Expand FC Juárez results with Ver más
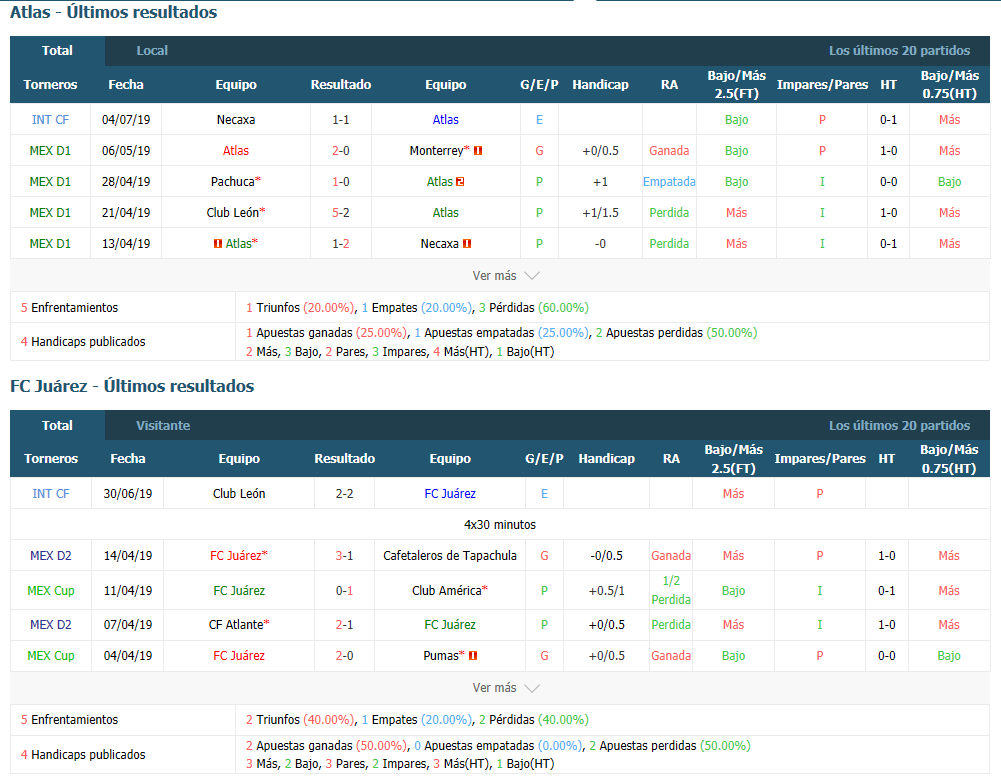This screenshot has width=1001, height=778. [506, 688]
